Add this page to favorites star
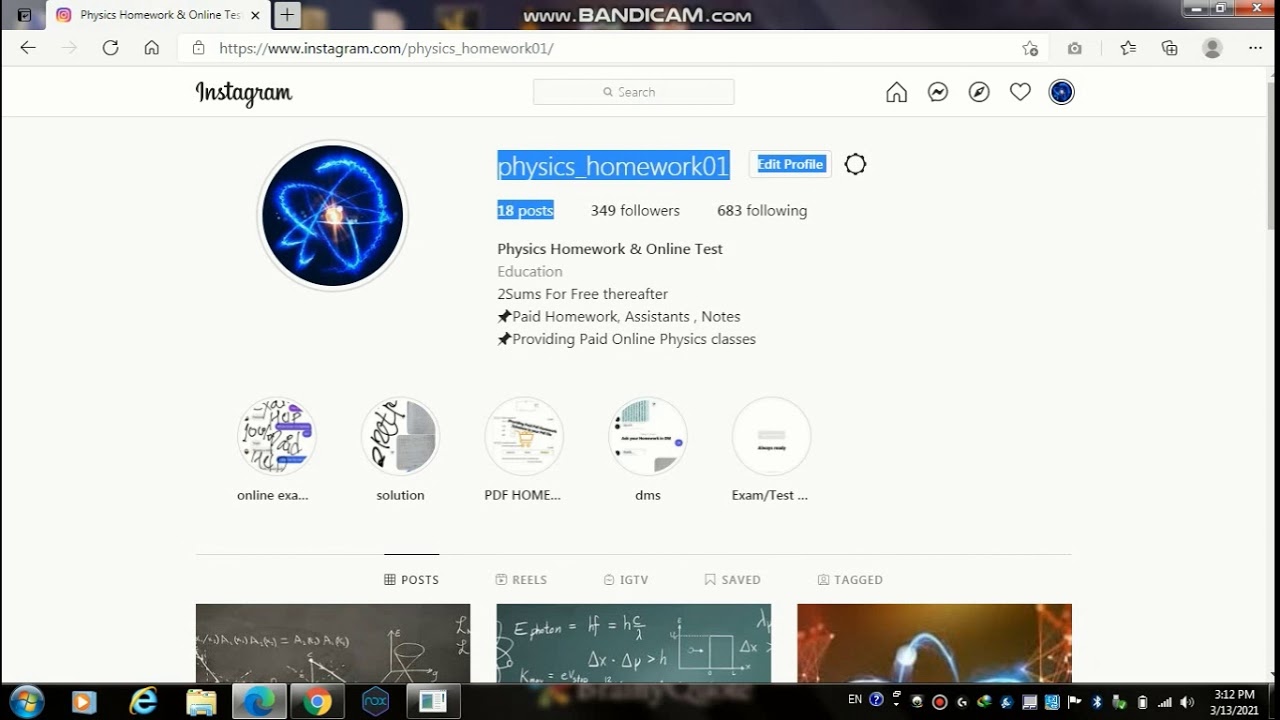This screenshot has height=720, width=1280. click(1030, 48)
